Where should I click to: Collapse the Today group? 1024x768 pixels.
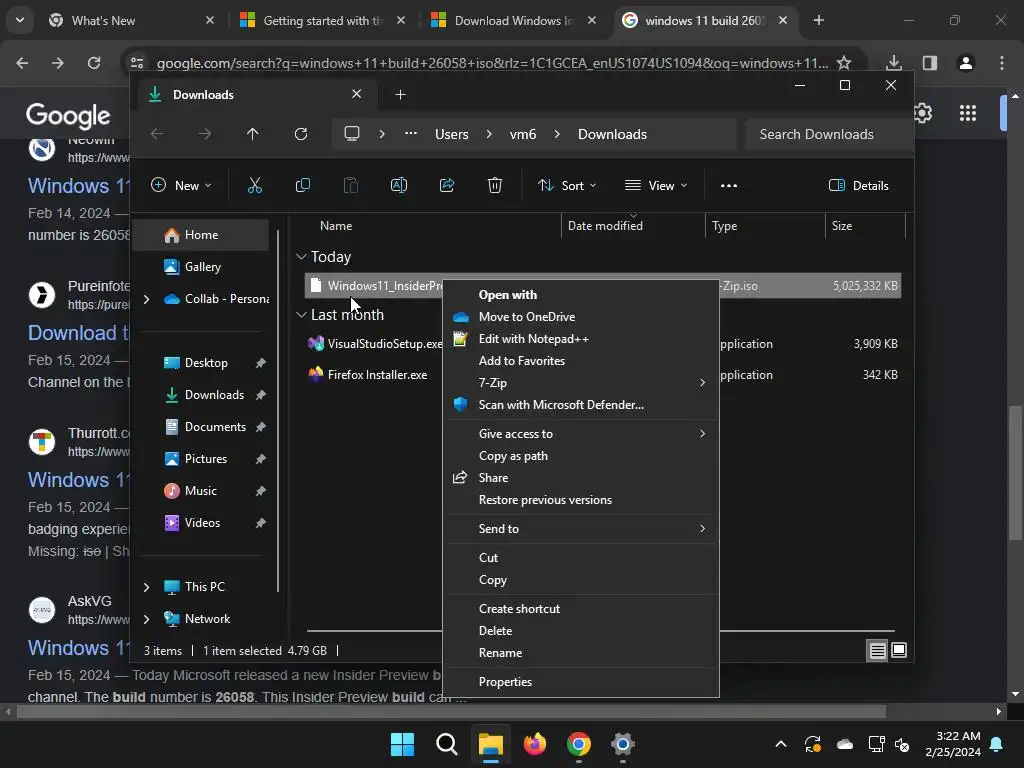click(301, 257)
